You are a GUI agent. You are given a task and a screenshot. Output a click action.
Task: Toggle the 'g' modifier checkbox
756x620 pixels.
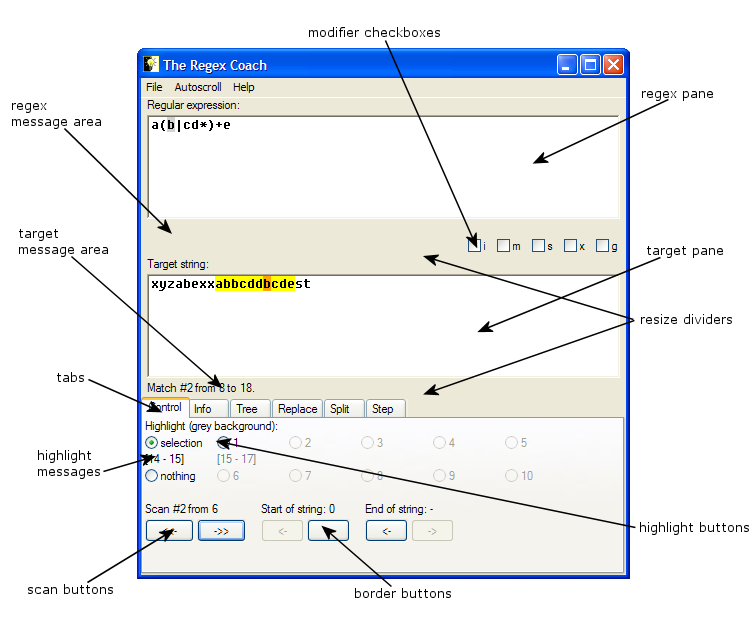click(602, 246)
